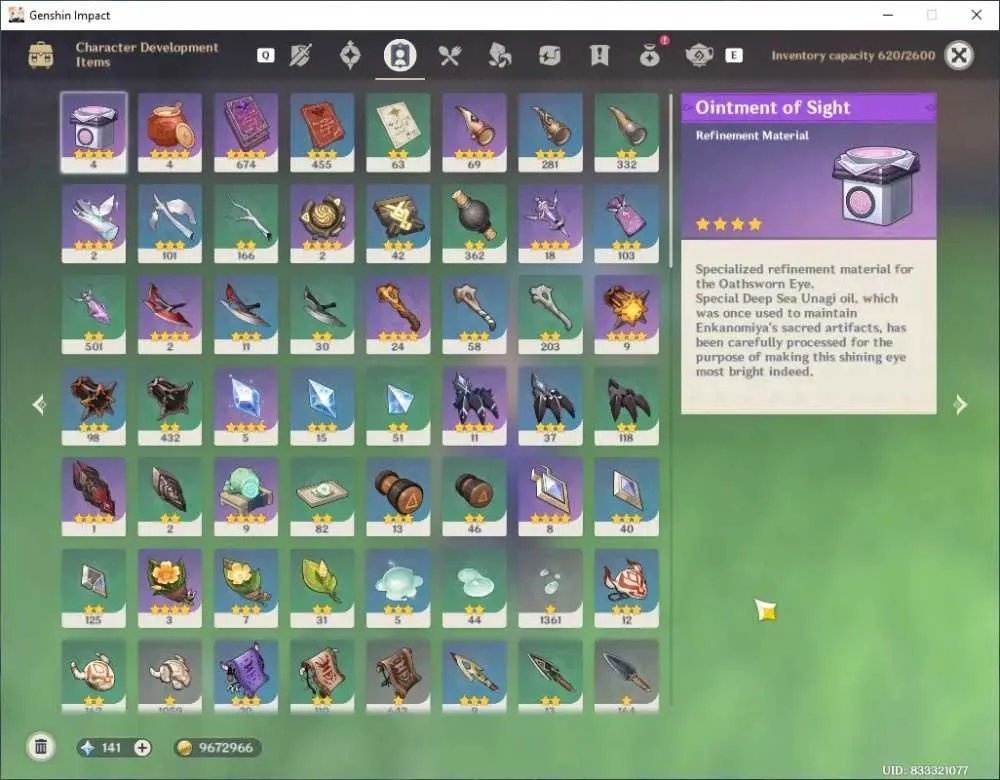Click the plus button next to 141
The height and width of the screenshot is (780, 1000).
coord(142,747)
